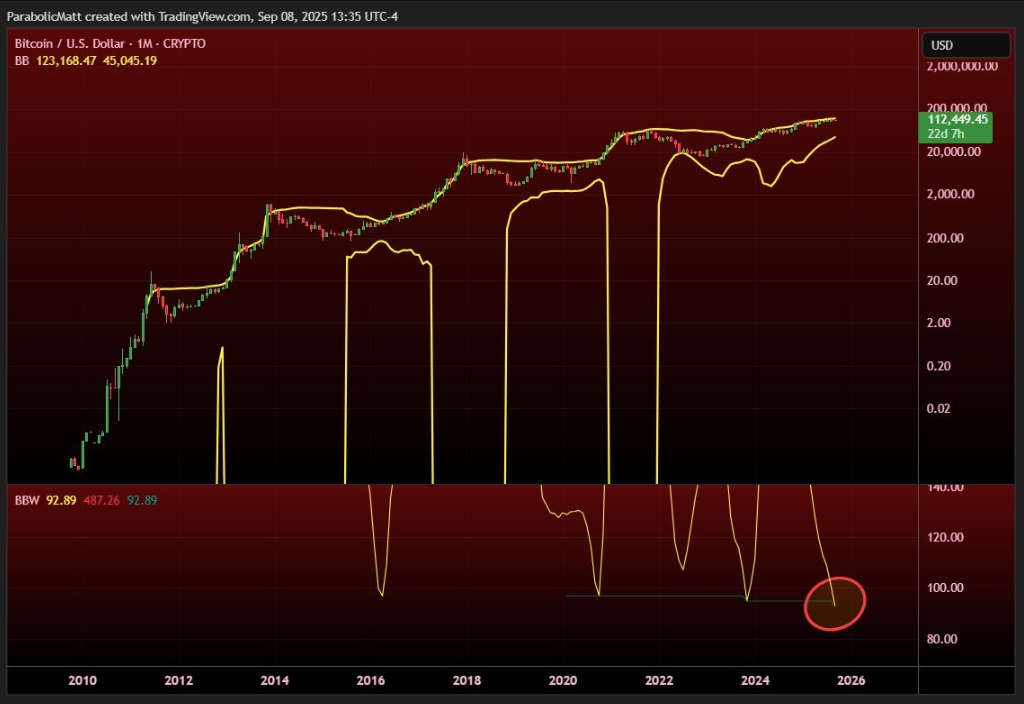
Task: Click the 2022 label on time axis
Action: tap(658, 681)
